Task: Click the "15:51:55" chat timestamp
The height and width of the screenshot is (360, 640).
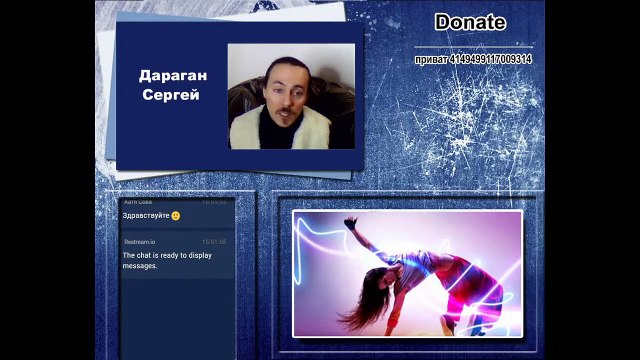Action: (214, 242)
